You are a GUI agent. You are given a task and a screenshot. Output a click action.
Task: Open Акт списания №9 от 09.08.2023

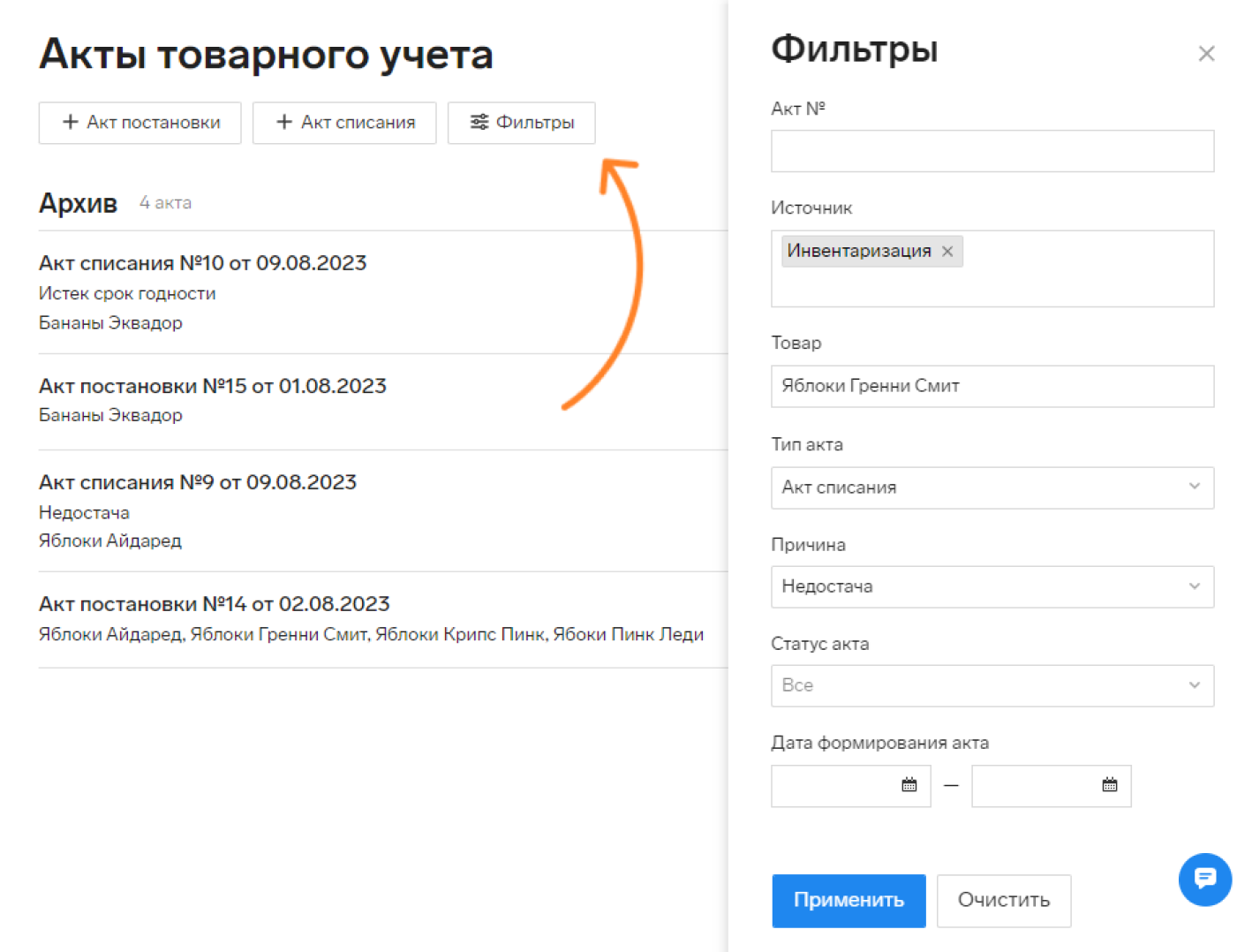[197, 482]
